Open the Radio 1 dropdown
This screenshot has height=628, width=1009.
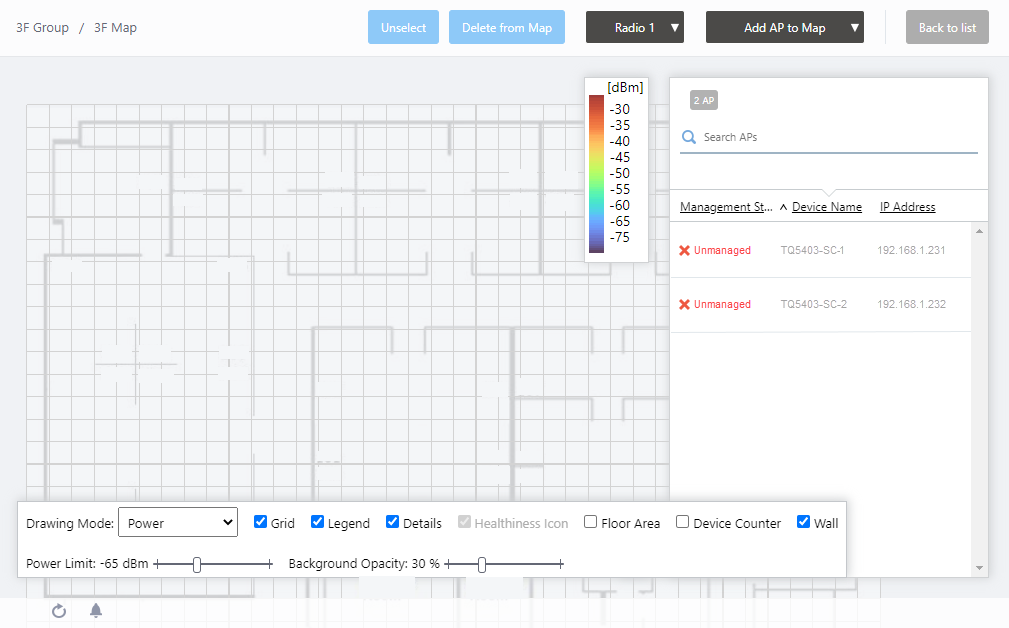(x=634, y=28)
